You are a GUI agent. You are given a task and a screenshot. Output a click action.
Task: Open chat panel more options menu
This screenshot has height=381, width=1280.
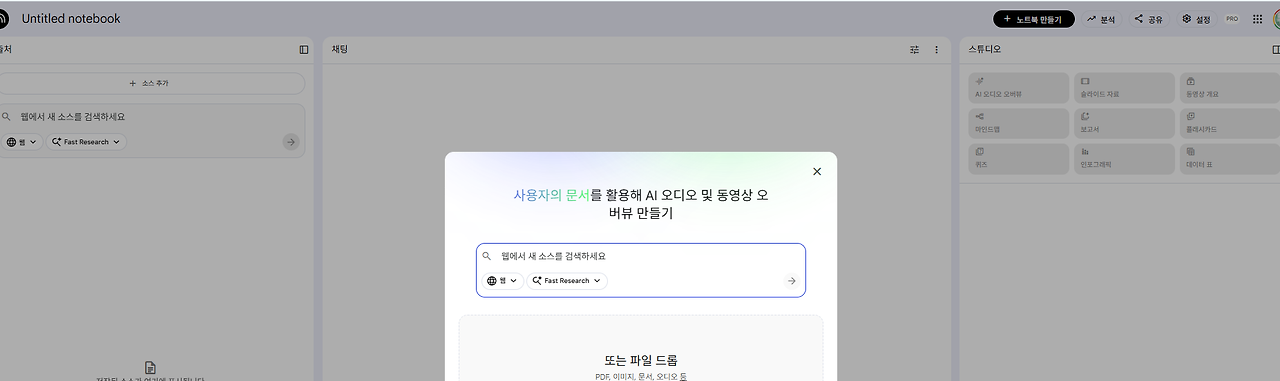937,49
